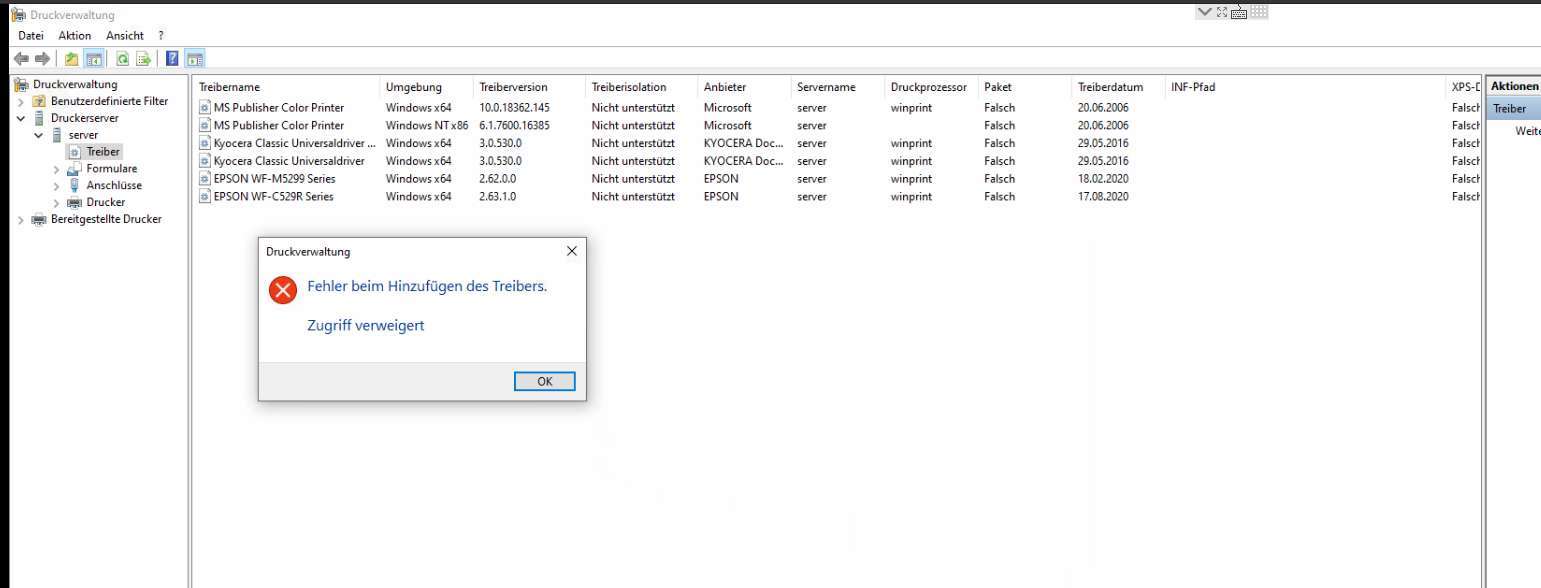Click the Windows NT x86 environment cell
The image size is (1541, 588).
point(427,126)
